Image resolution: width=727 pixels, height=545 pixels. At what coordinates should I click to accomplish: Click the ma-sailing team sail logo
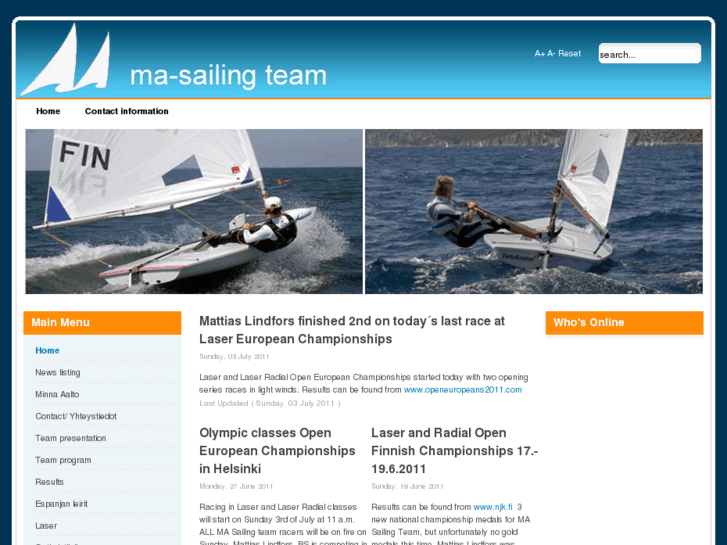(x=66, y=59)
